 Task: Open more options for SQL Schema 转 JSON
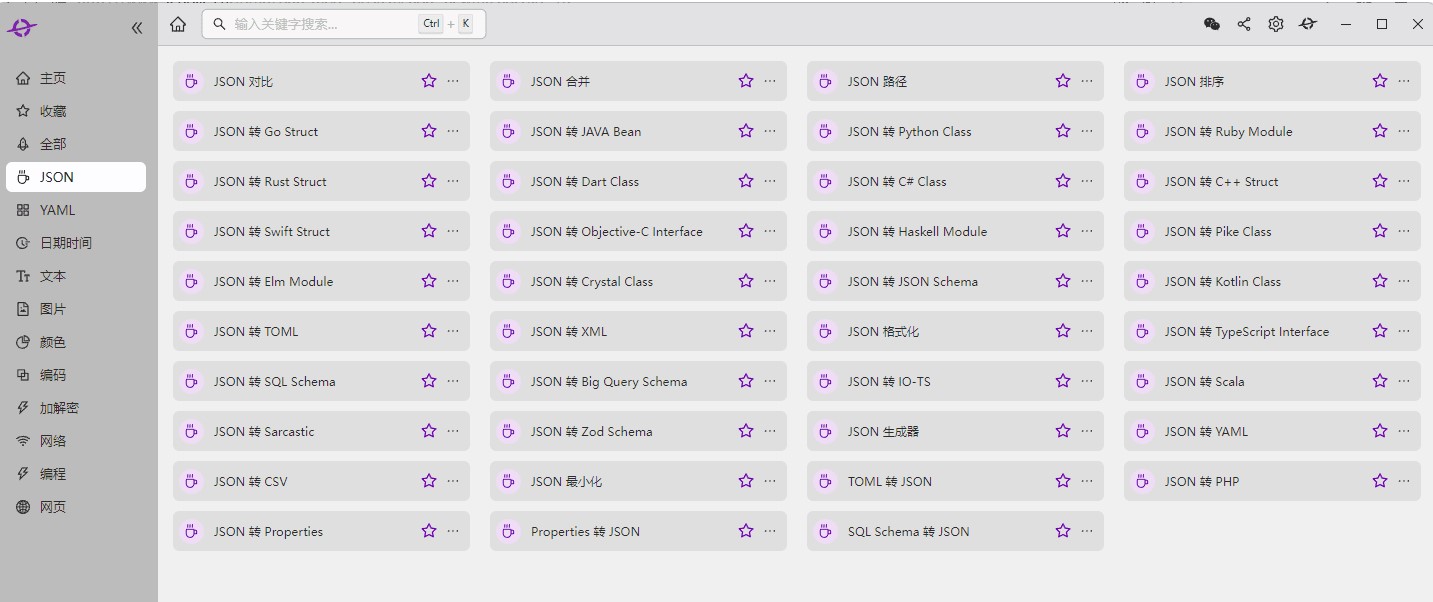click(x=1087, y=531)
